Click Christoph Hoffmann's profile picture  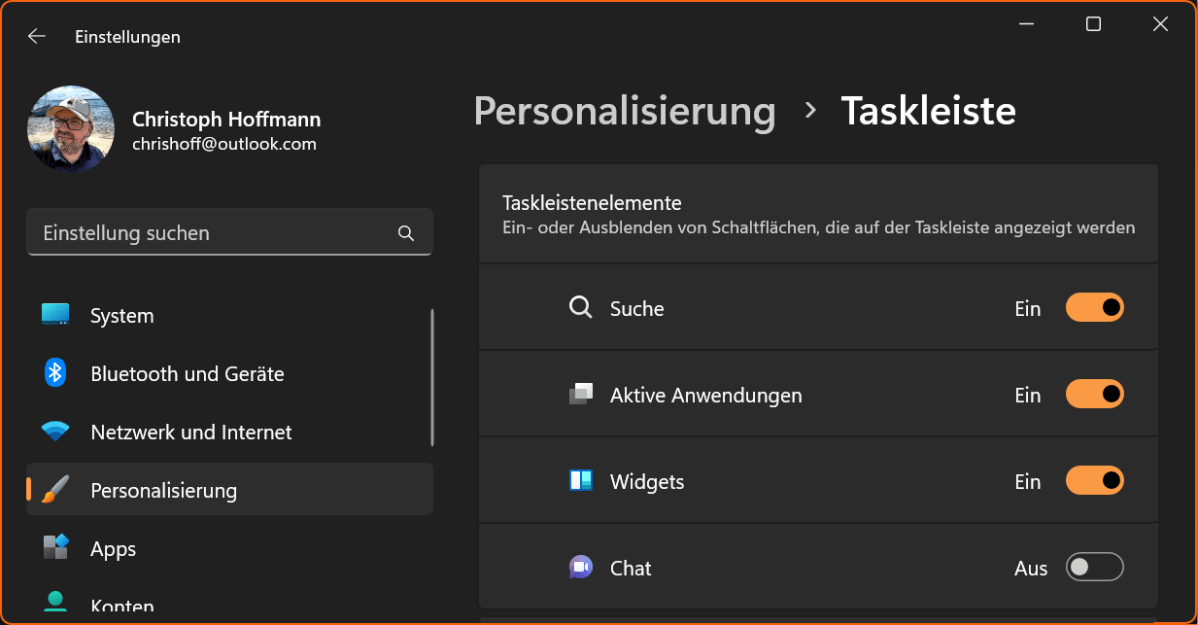[x=70, y=129]
